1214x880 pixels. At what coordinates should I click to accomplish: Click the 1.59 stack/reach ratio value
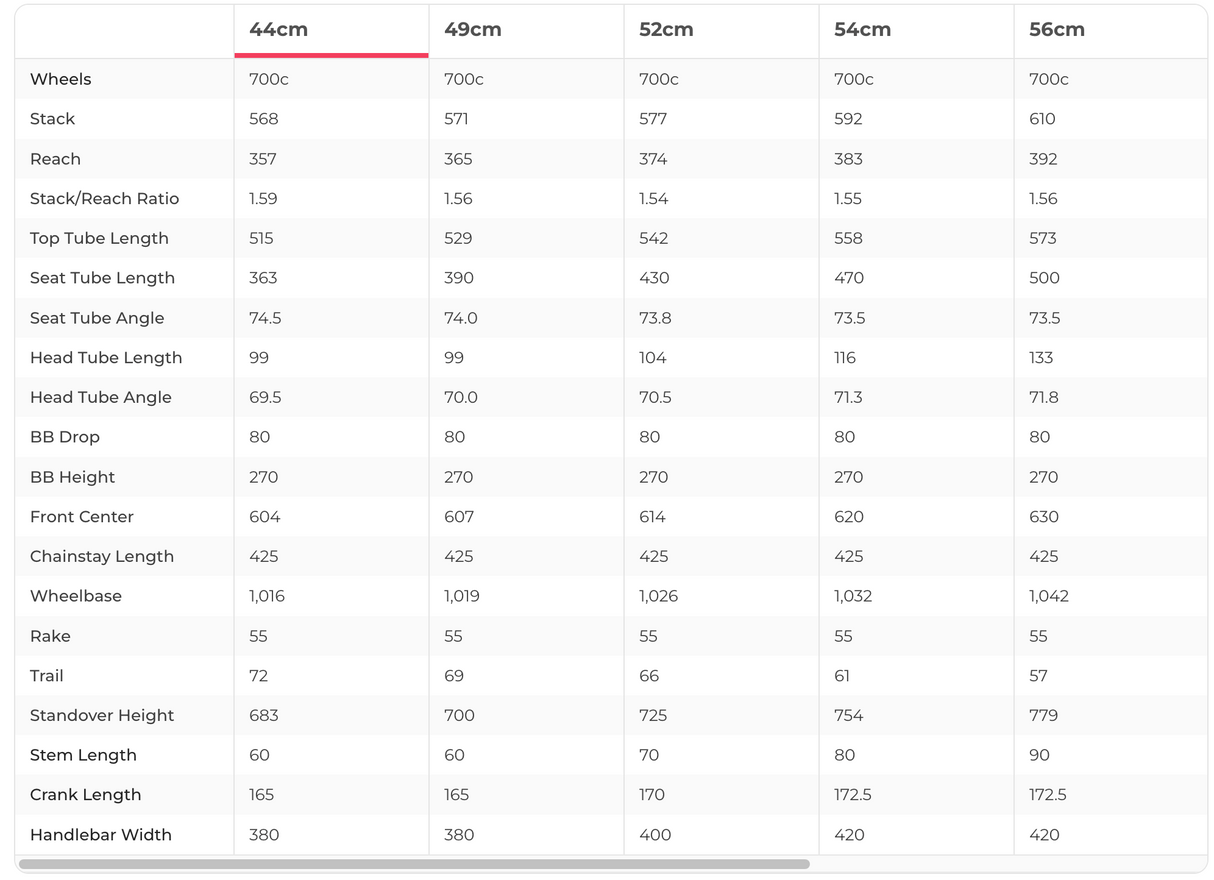point(263,198)
